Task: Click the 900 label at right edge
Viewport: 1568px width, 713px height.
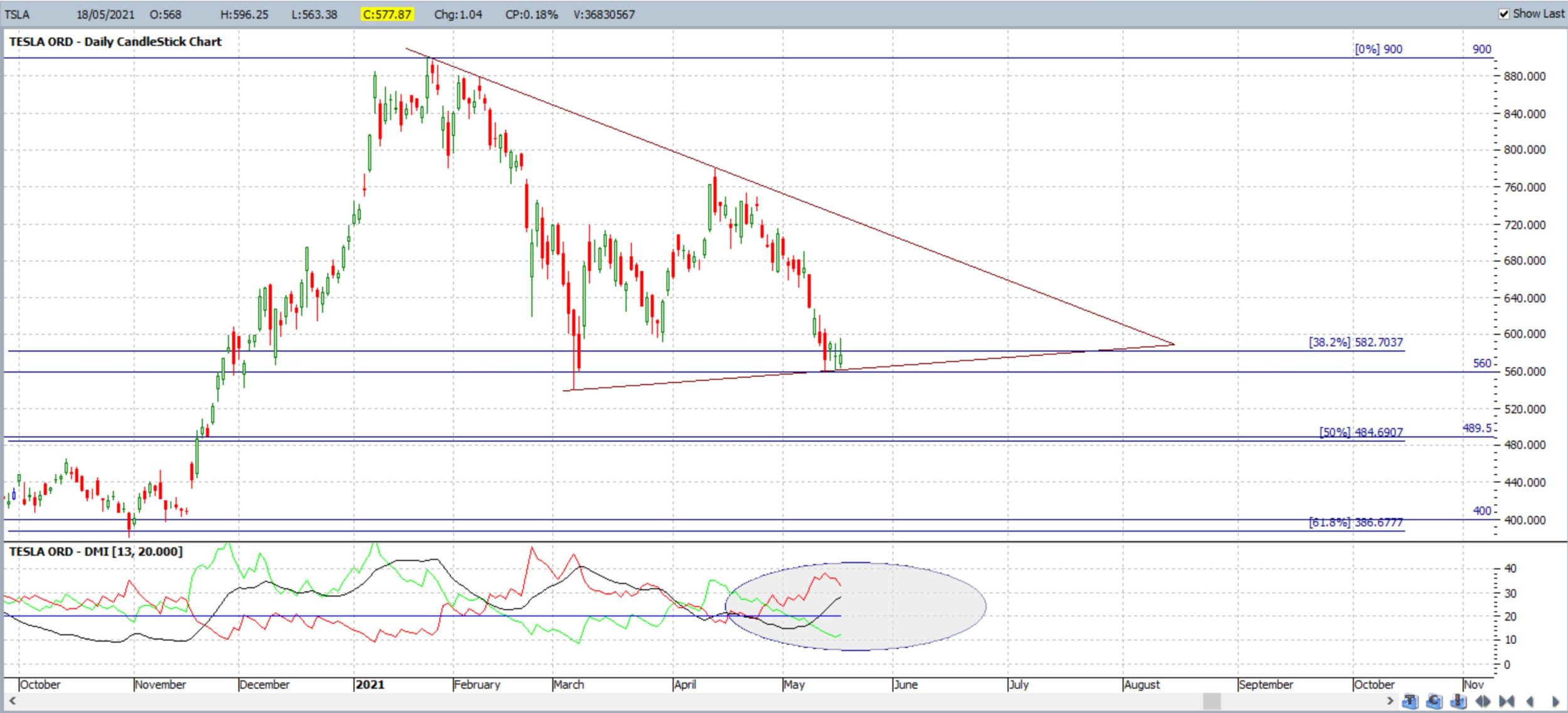Action: (1481, 49)
